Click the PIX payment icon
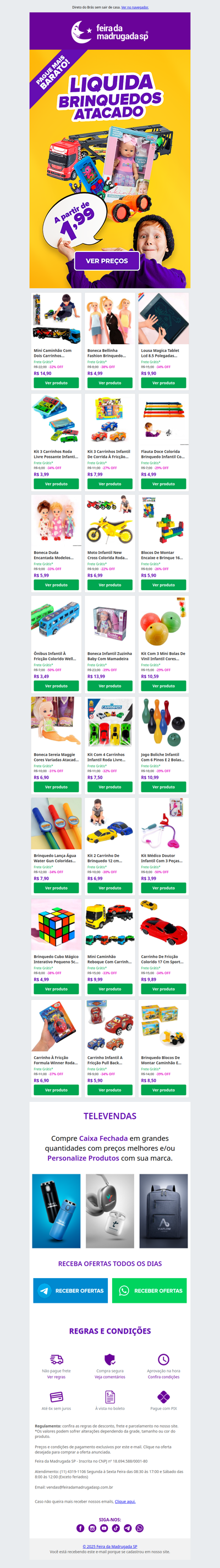The height and width of the screenshot is (1568, 220). 163,1396
